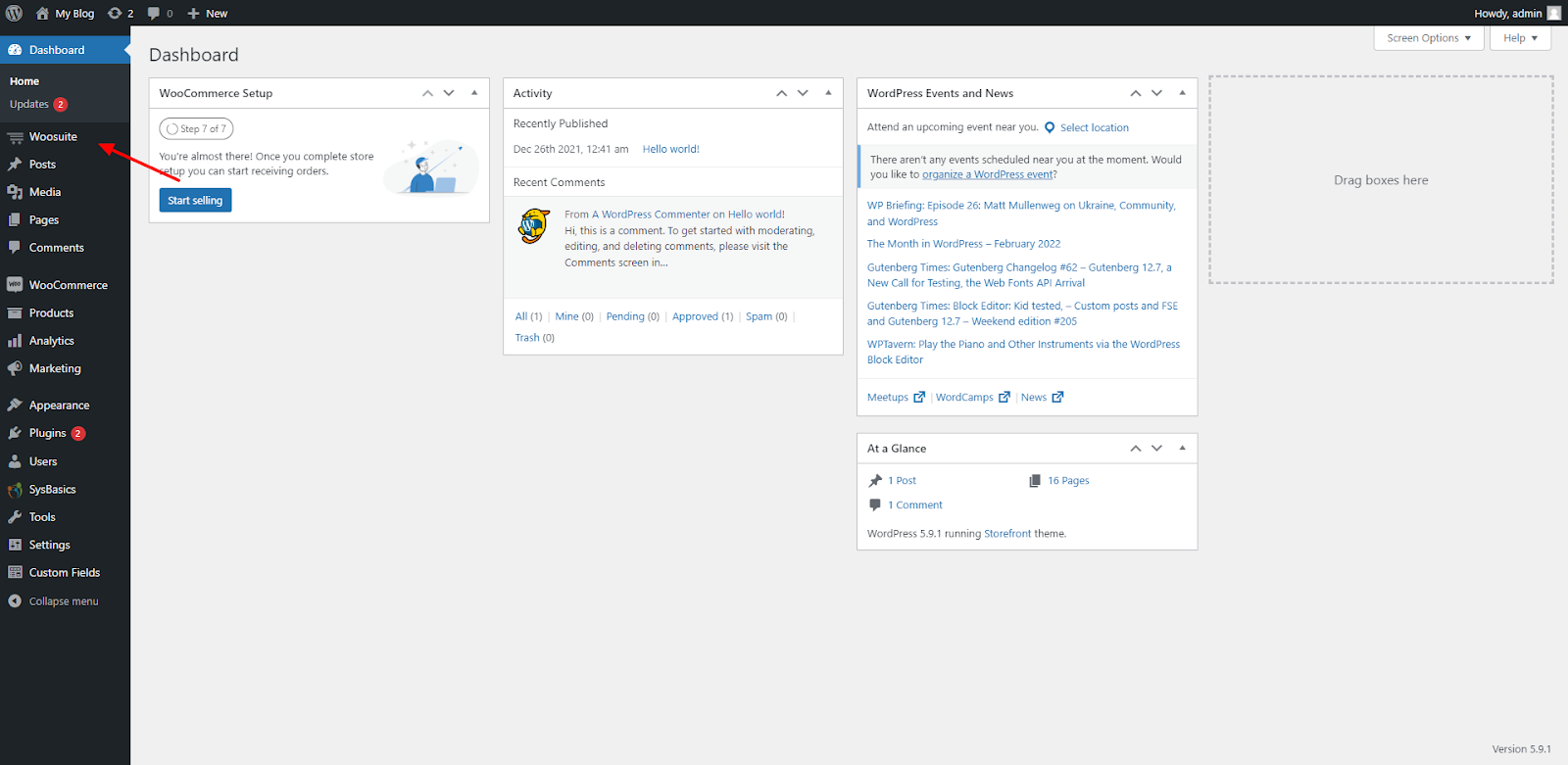The width and height of the screenshot is (1568, 765).
Task: Toggle the Activity panel
Action: (x=828, y=93)
